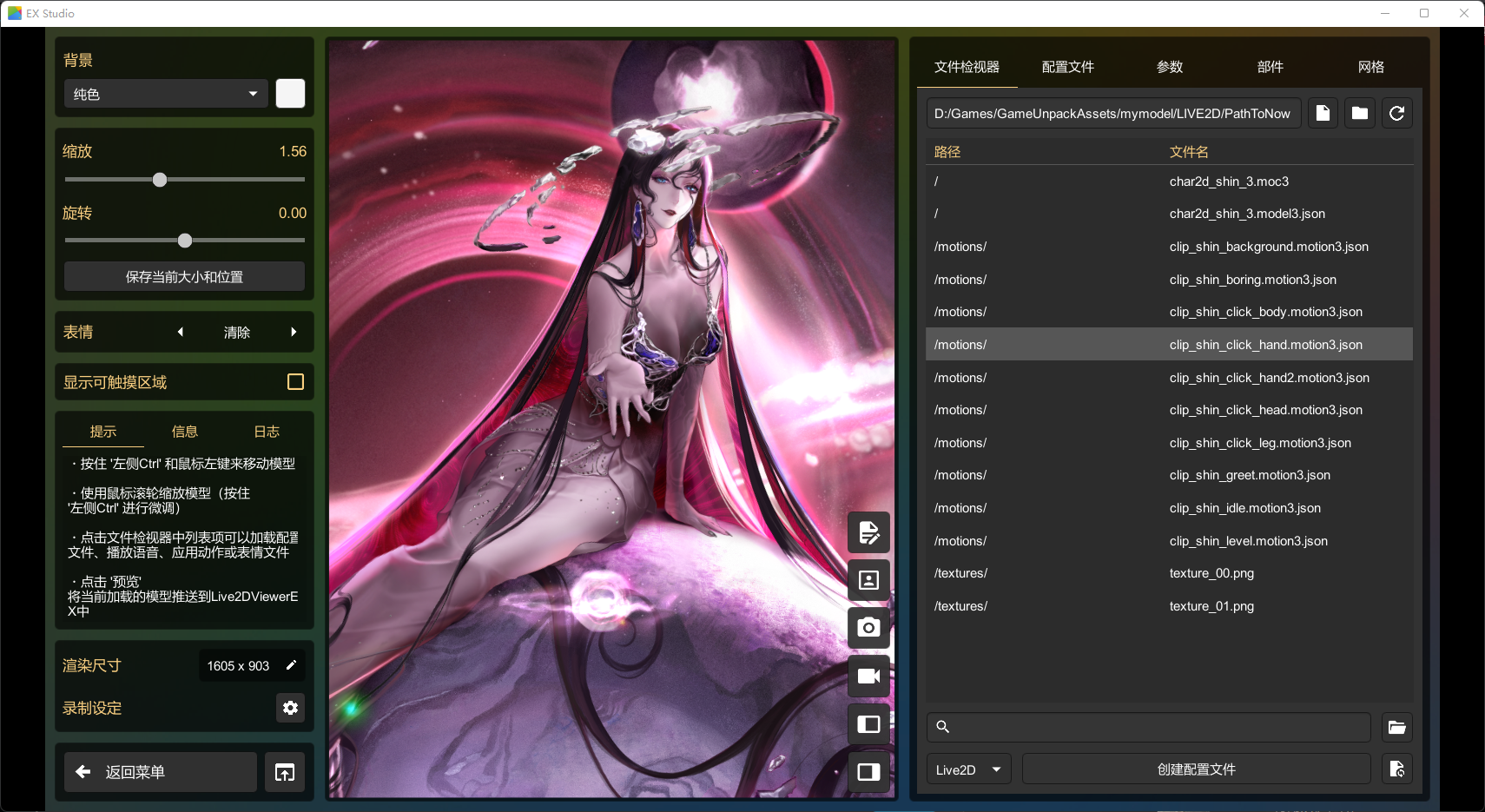Click the push-to-preview window icon beside 返回菜单
The image size is (1485, 812).
pos(285,772)
